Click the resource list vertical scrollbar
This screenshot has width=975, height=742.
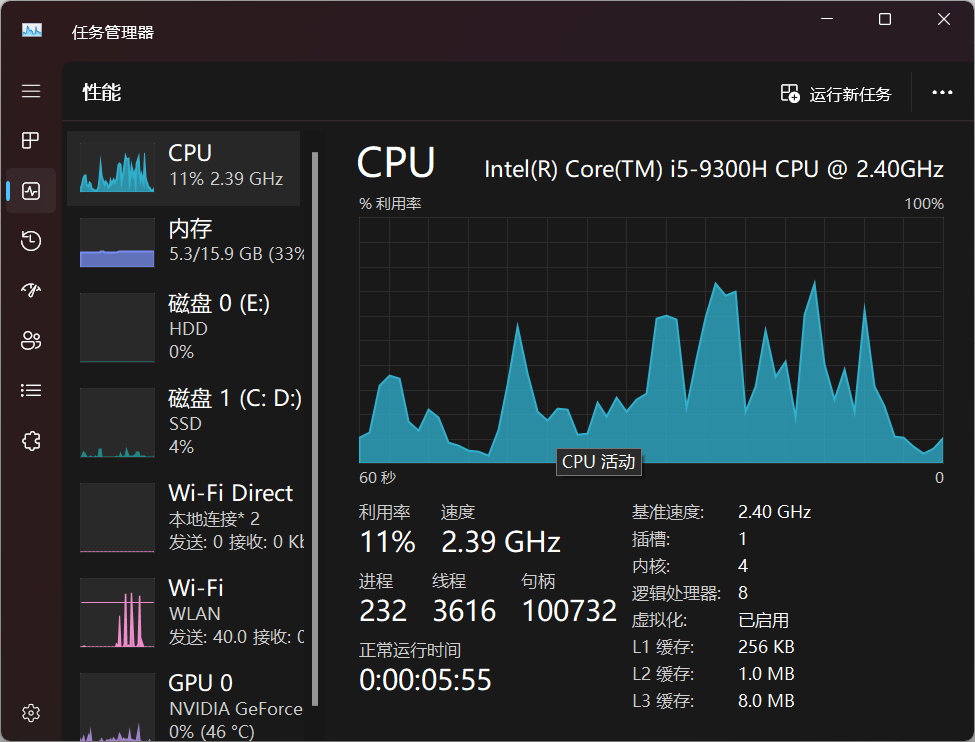316,430
